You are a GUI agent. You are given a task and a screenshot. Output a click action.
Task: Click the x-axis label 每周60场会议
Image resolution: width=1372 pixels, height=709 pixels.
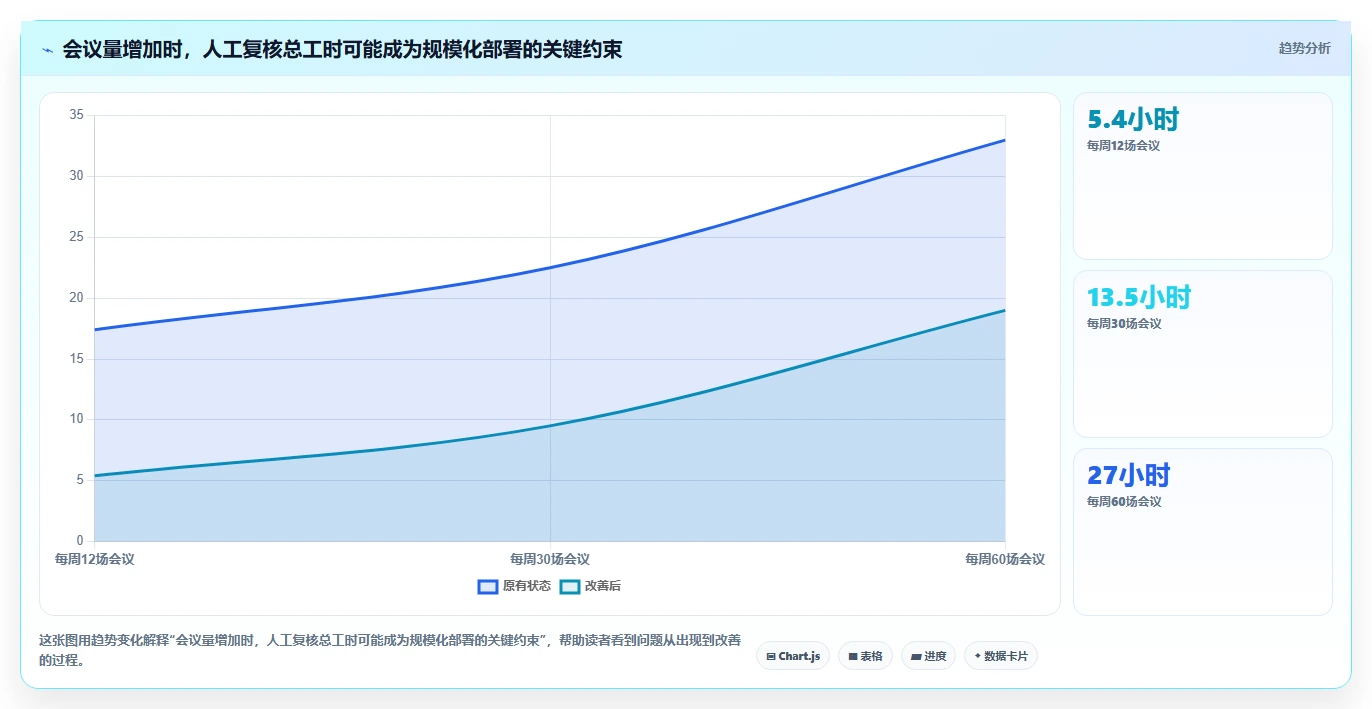pos(1005,560)
